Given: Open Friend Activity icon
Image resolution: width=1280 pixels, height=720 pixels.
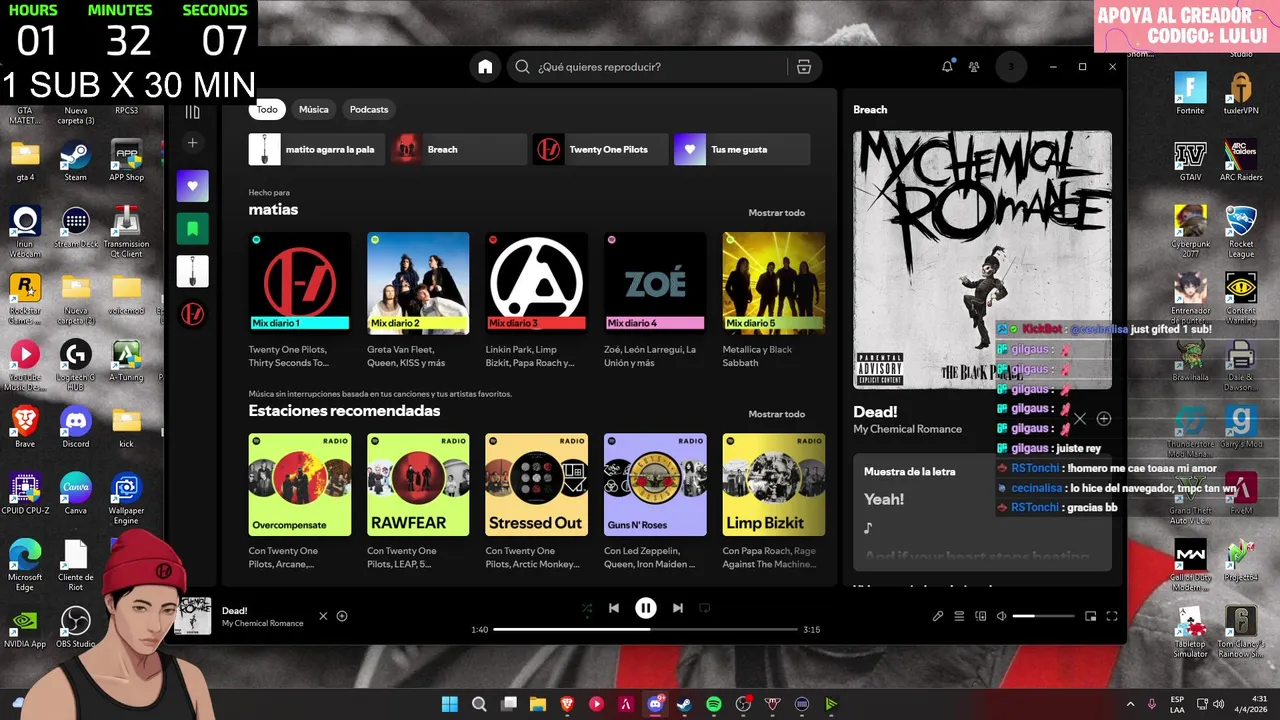Looking at the screenshot, I should [x=974, y=67].
